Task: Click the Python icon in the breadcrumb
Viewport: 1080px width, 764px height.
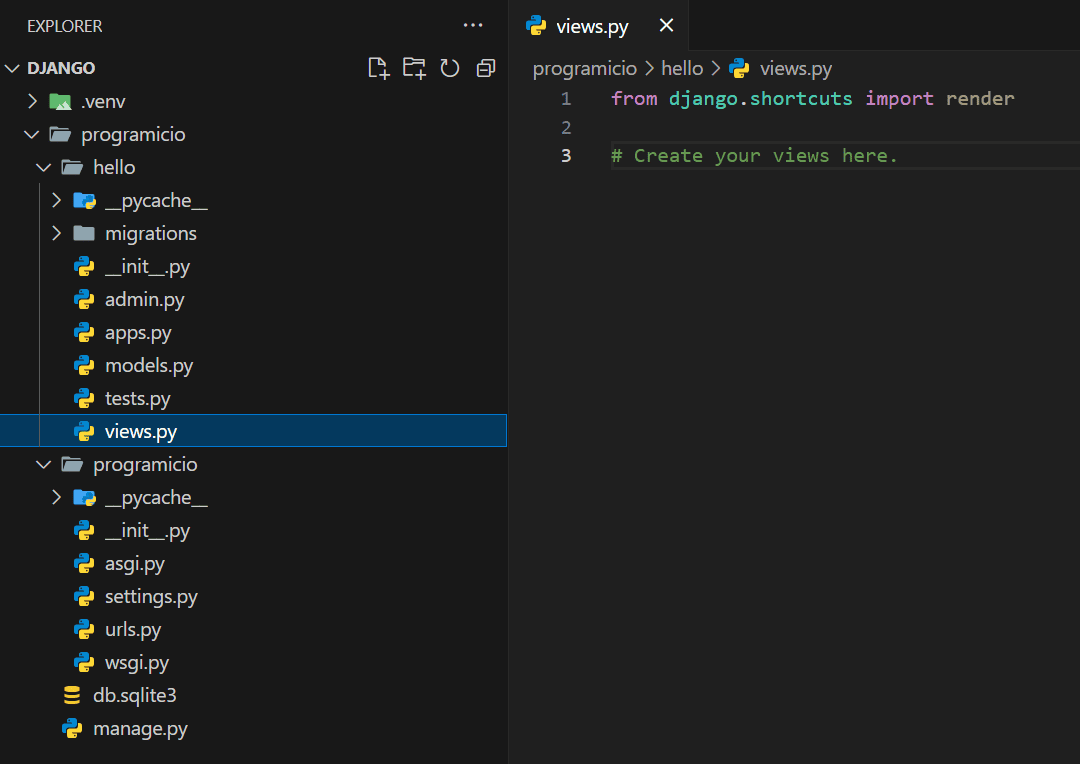Action: (739, 68)
